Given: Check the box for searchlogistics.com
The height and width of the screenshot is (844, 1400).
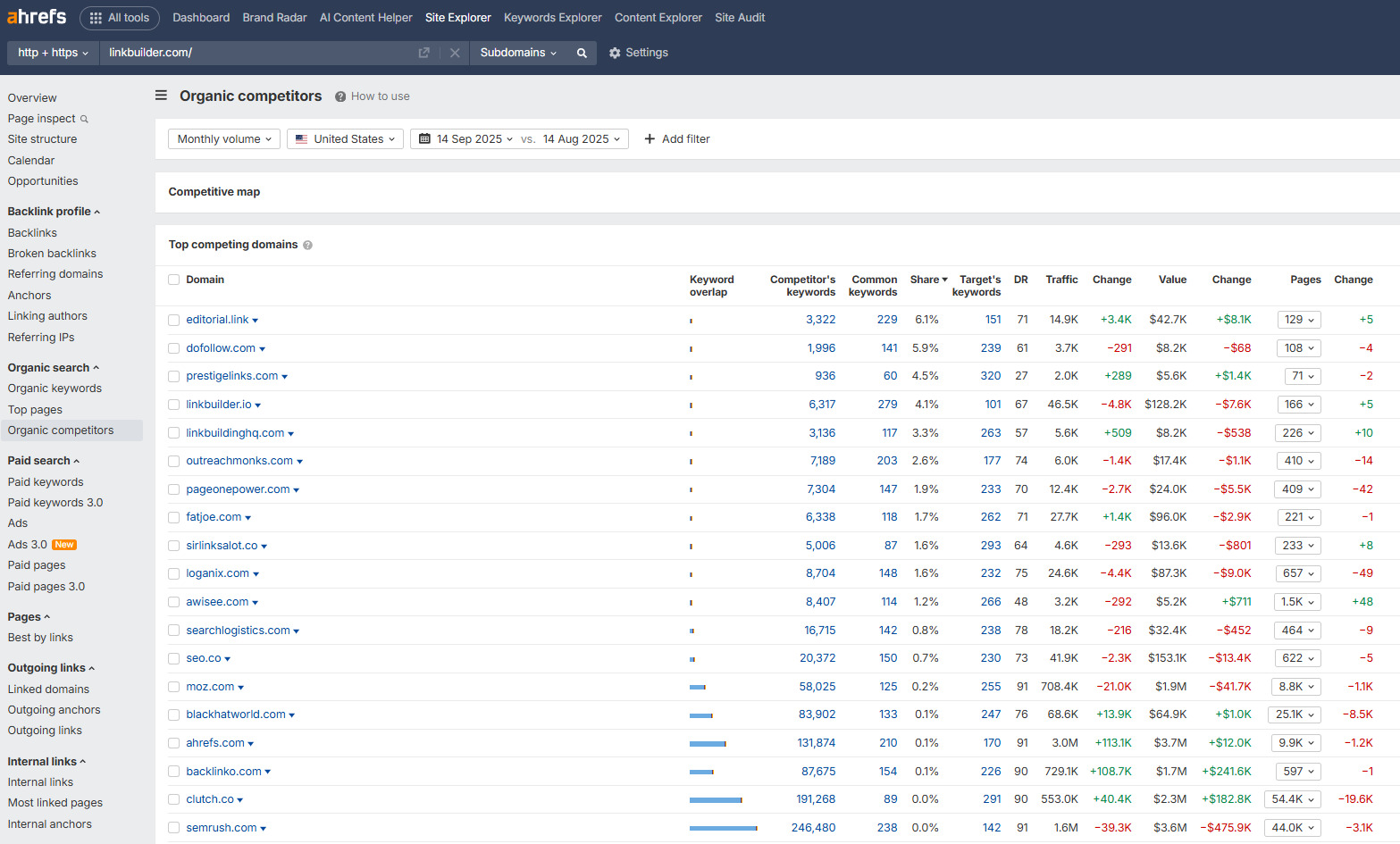Looking at the screenshot, I should click(x=174, y=631).
